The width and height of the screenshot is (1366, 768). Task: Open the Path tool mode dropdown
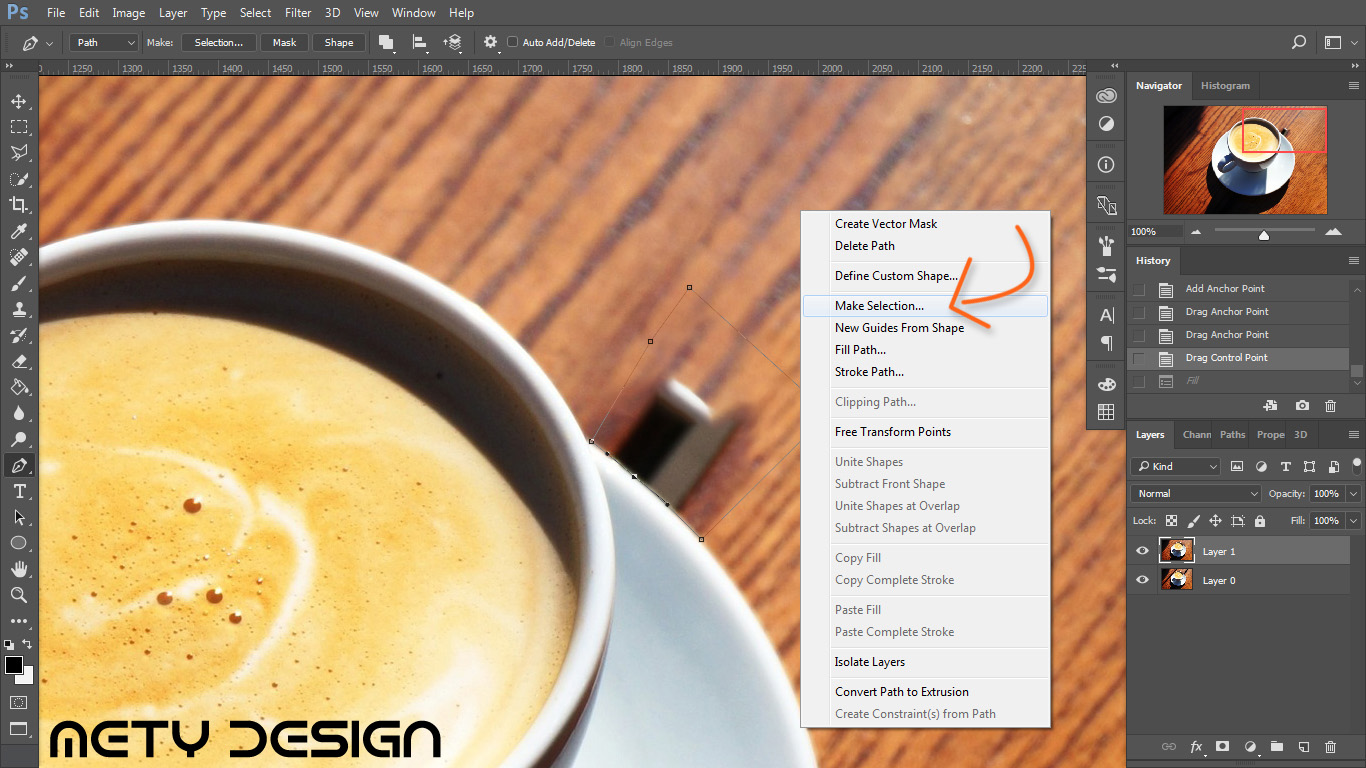point(104,42)
